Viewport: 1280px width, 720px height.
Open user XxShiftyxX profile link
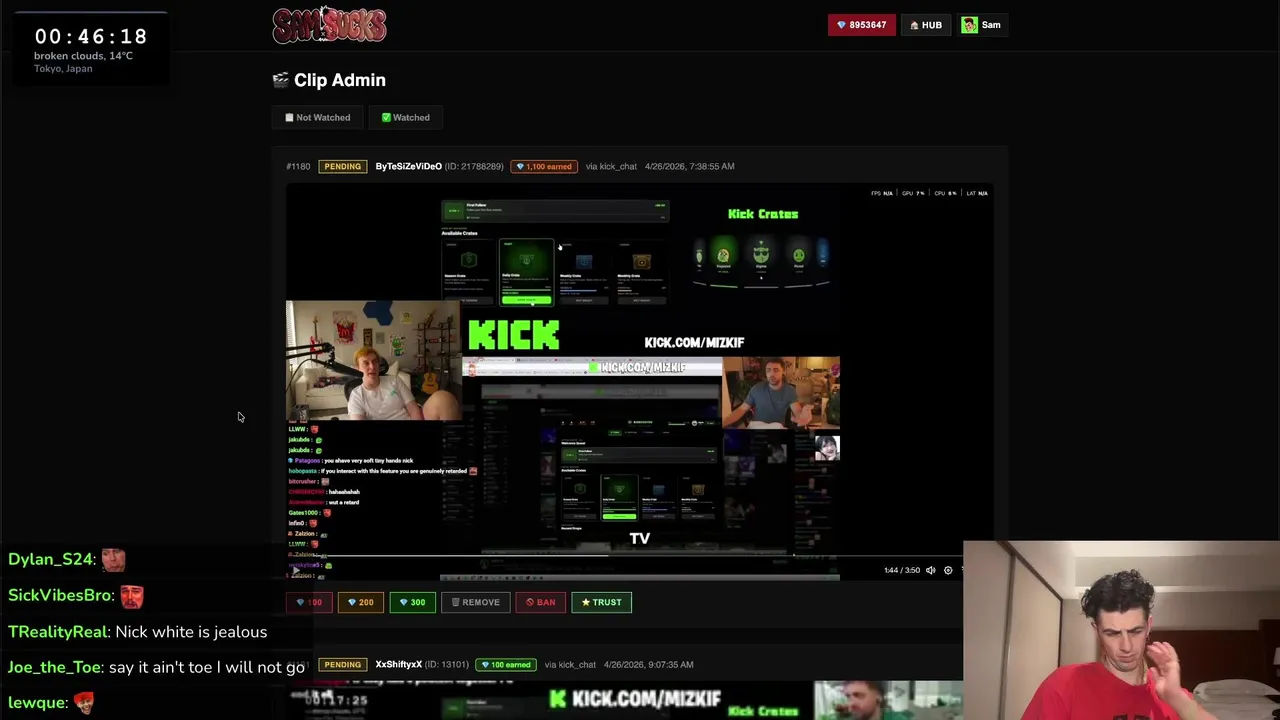(398, 664)
